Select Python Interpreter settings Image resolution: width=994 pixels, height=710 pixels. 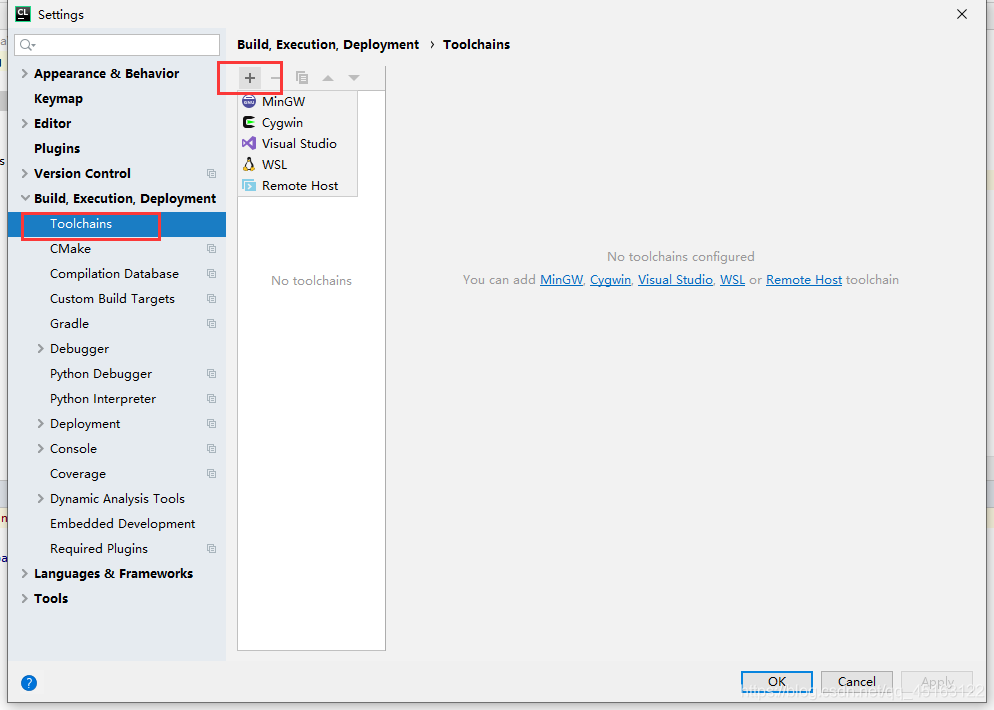click(x=103, y=399)
